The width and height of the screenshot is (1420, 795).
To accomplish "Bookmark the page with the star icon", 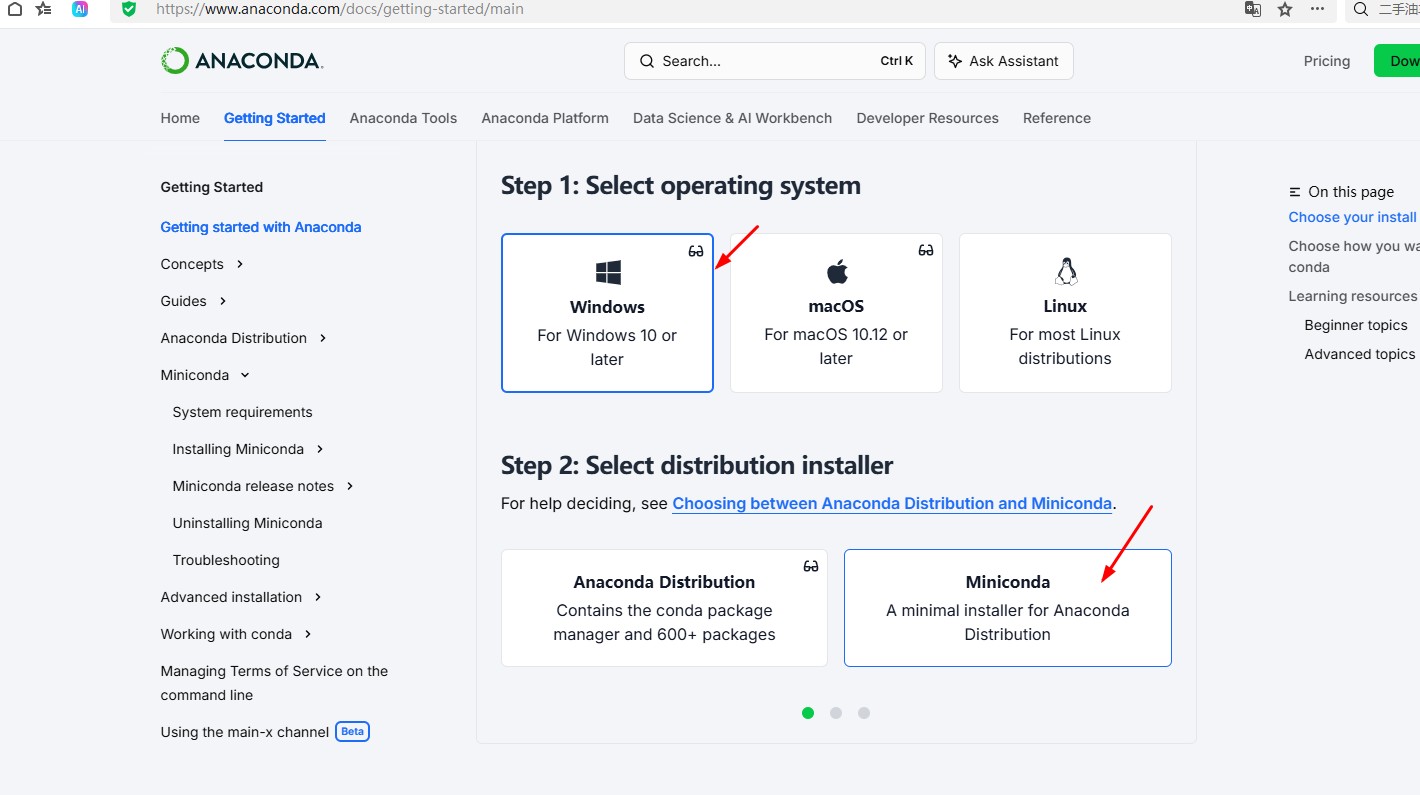I will pos(1285,9).
